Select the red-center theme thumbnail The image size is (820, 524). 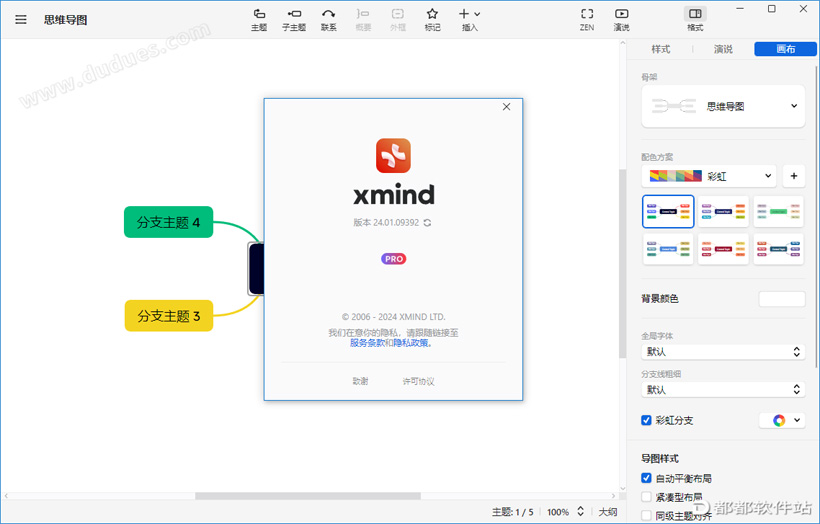point(723,249)
